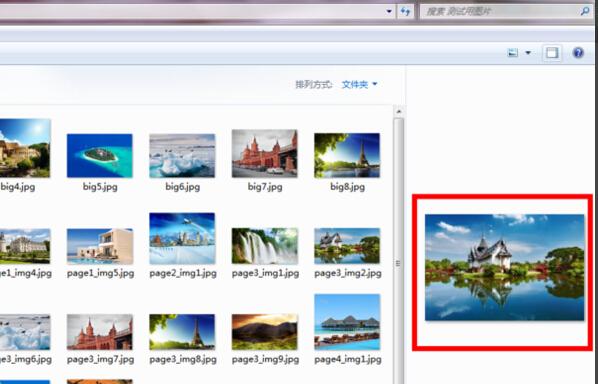
Task: Expand the view options dropdown arrow
Action: coord(528,53)
